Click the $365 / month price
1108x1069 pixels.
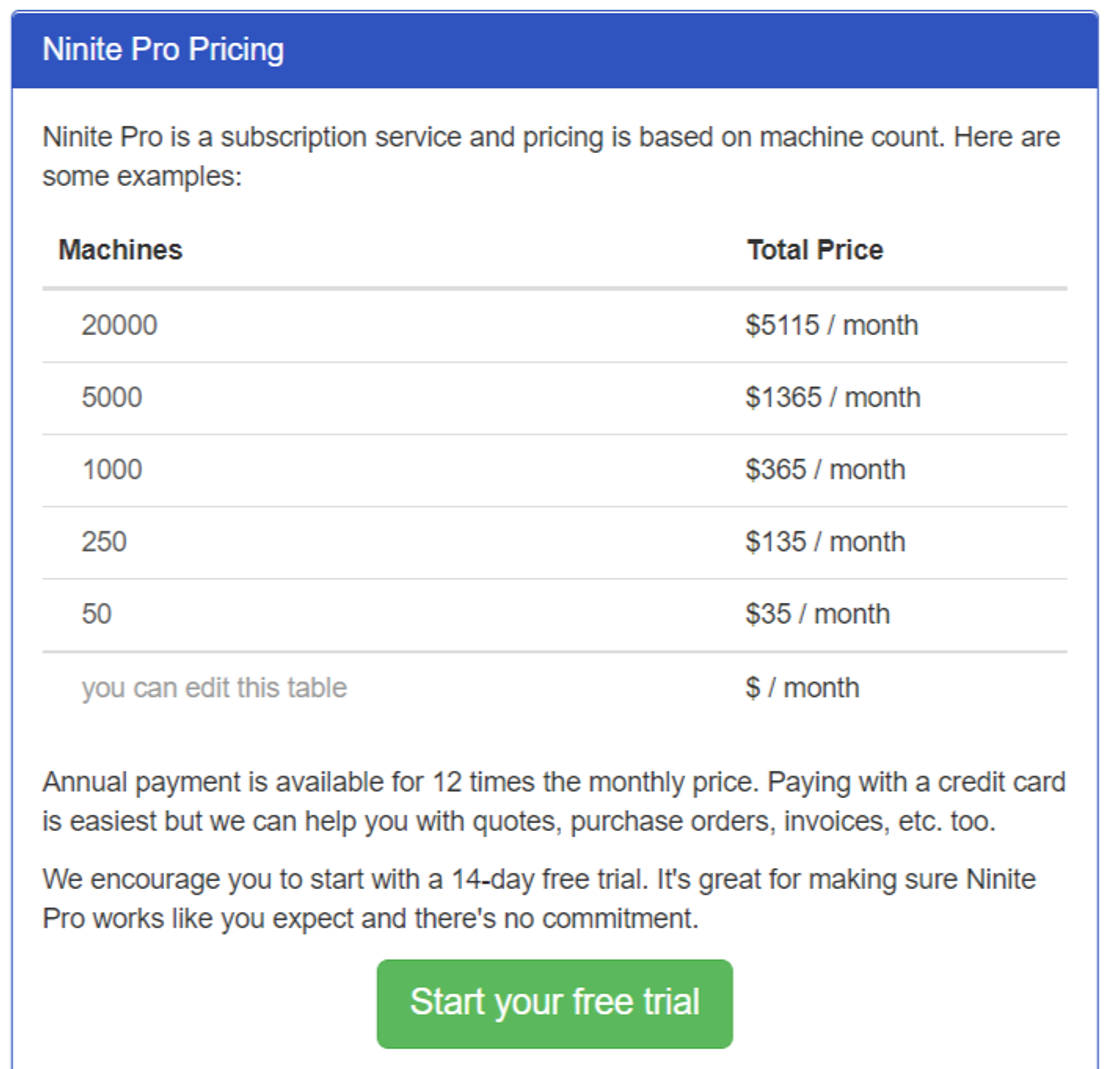825,470
